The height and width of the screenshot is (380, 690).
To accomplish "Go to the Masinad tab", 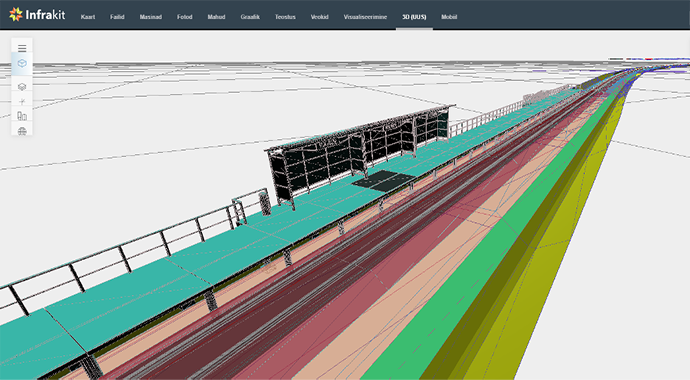I will [x=150, y=17].
